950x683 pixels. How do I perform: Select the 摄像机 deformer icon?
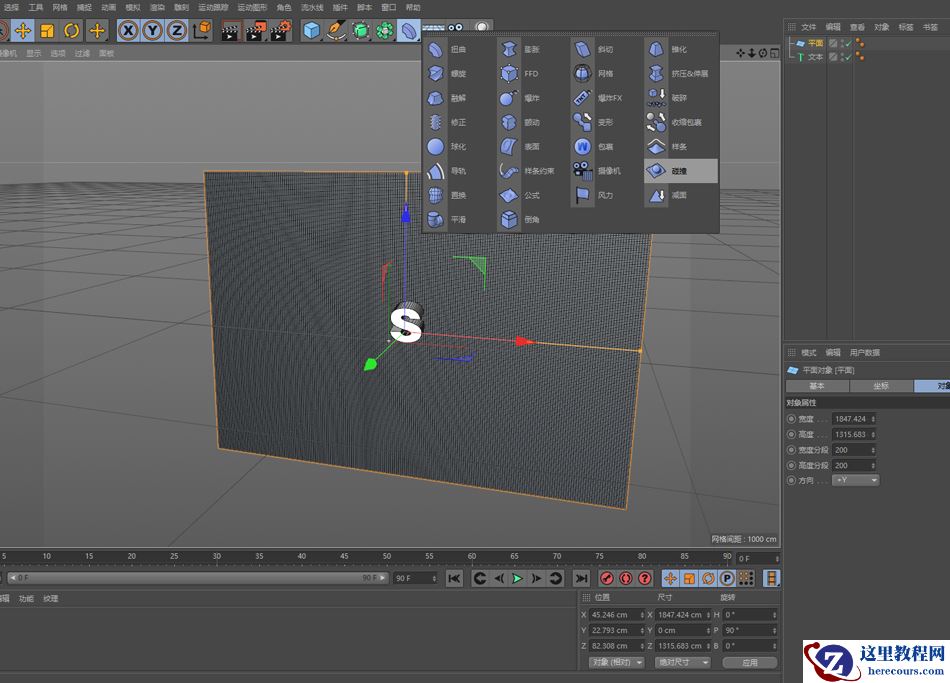click(600, 170)
